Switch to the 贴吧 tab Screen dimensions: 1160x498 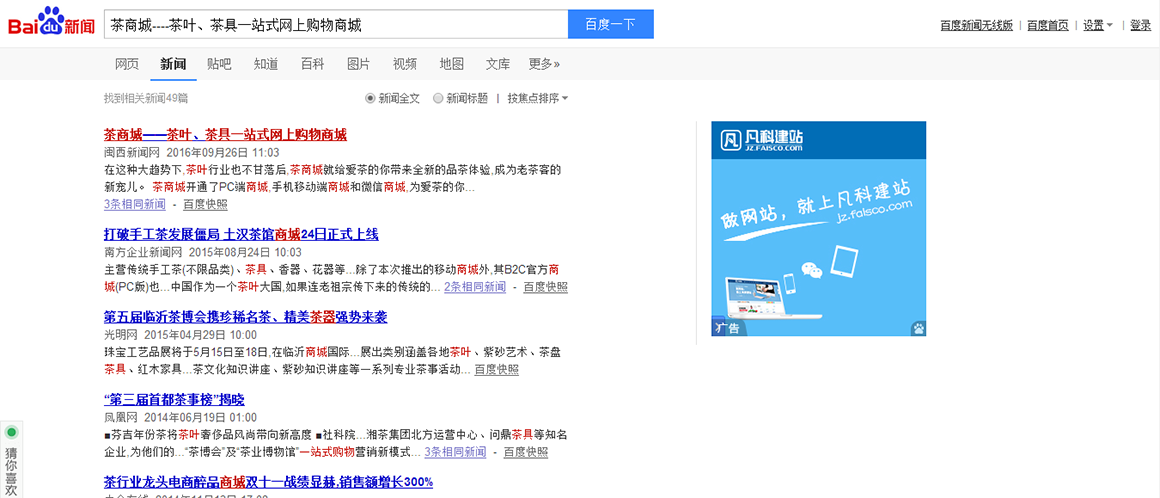point(219,64)
